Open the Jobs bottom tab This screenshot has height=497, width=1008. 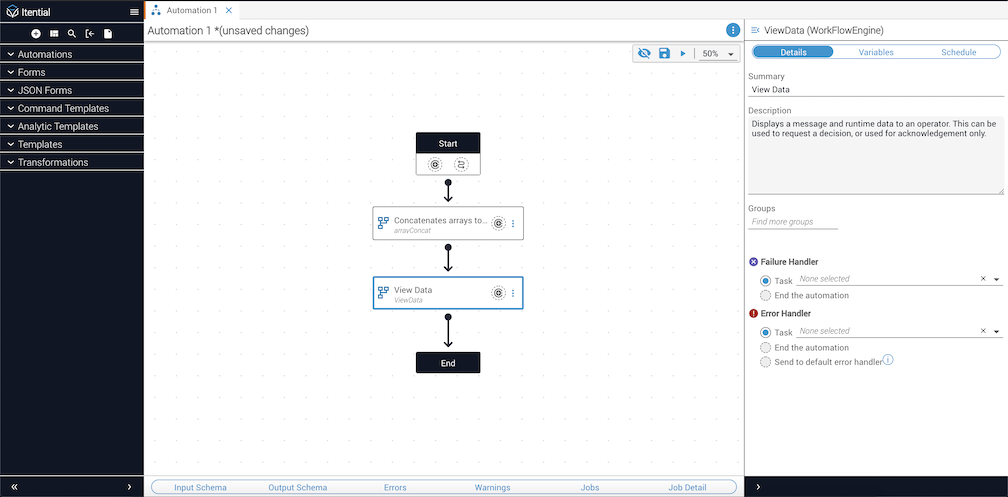[590, 487]
